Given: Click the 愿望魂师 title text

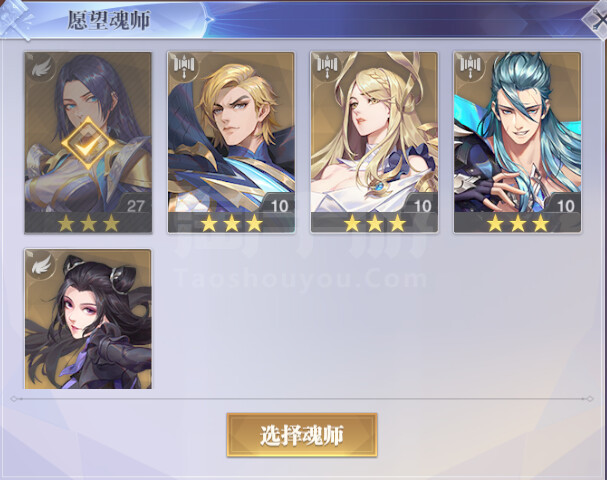Looking at the screenshot, I should [109, 20].
